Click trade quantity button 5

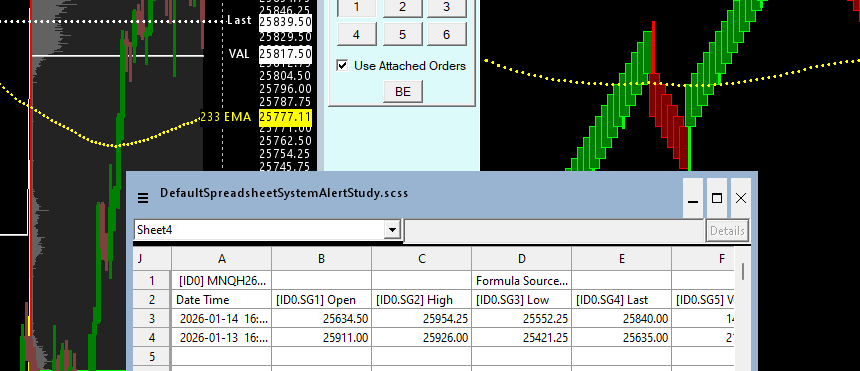click(x=403, y=35)
